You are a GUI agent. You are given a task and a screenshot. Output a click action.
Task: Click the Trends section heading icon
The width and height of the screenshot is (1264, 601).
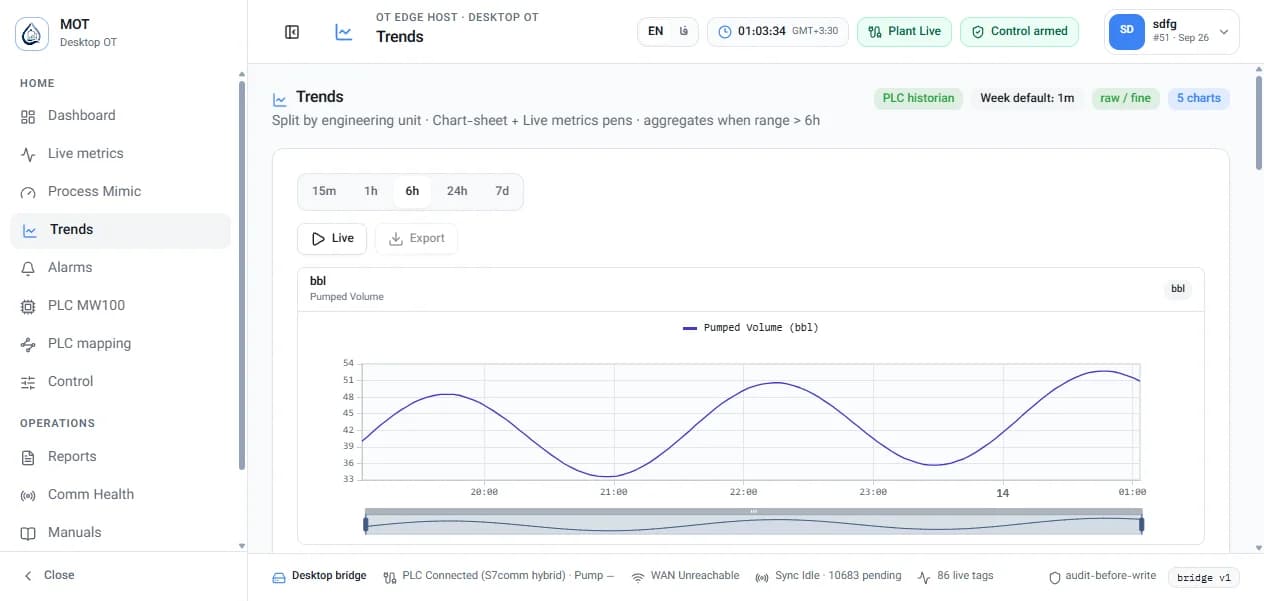[x=280, y=99]
